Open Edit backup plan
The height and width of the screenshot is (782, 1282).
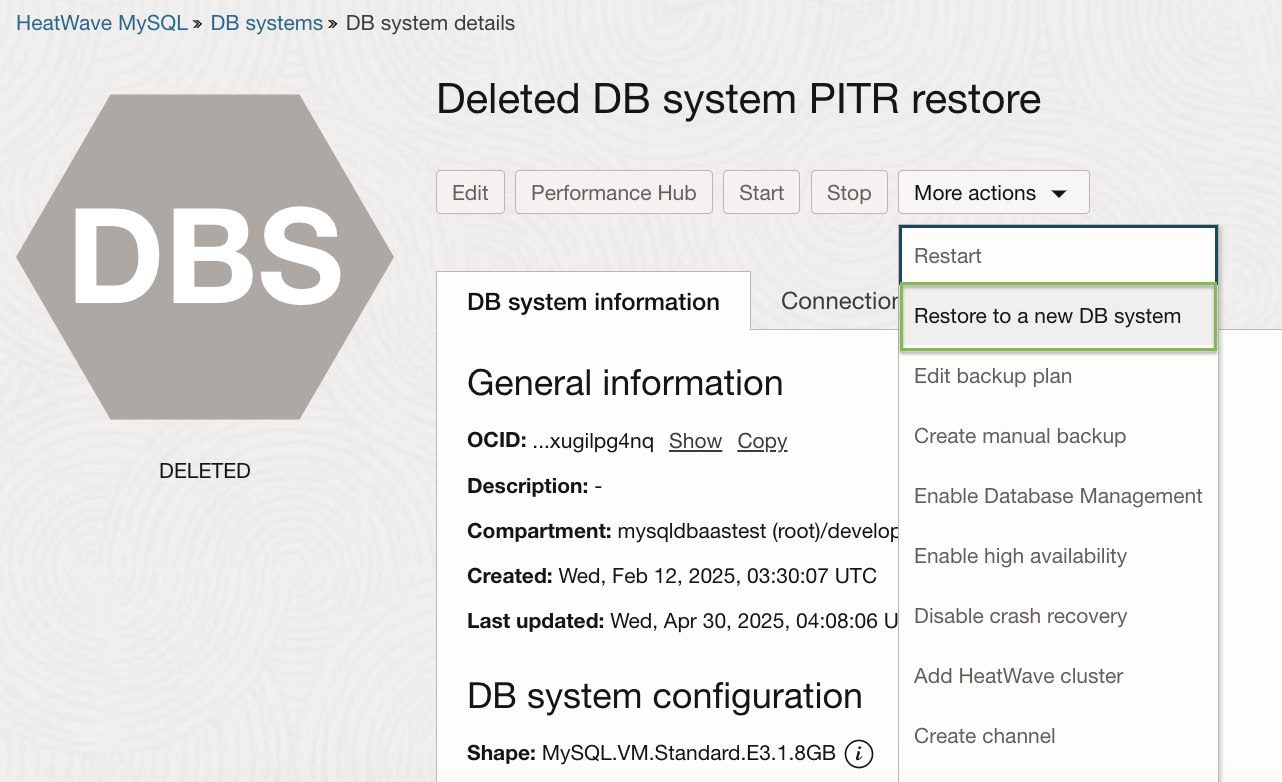click(x=992, y=376)
